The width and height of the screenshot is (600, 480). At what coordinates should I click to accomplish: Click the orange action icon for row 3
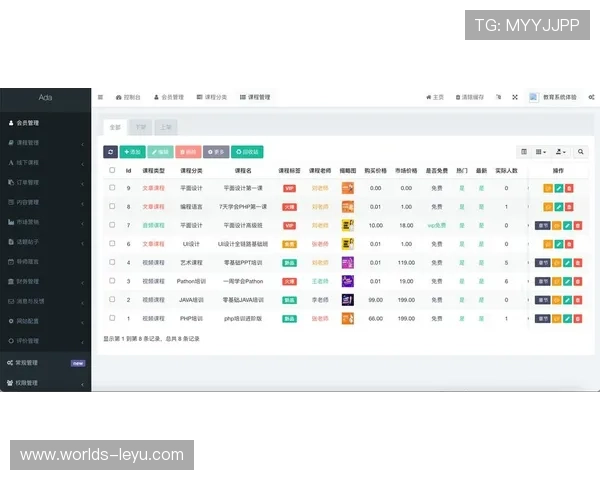coord(556,281)
